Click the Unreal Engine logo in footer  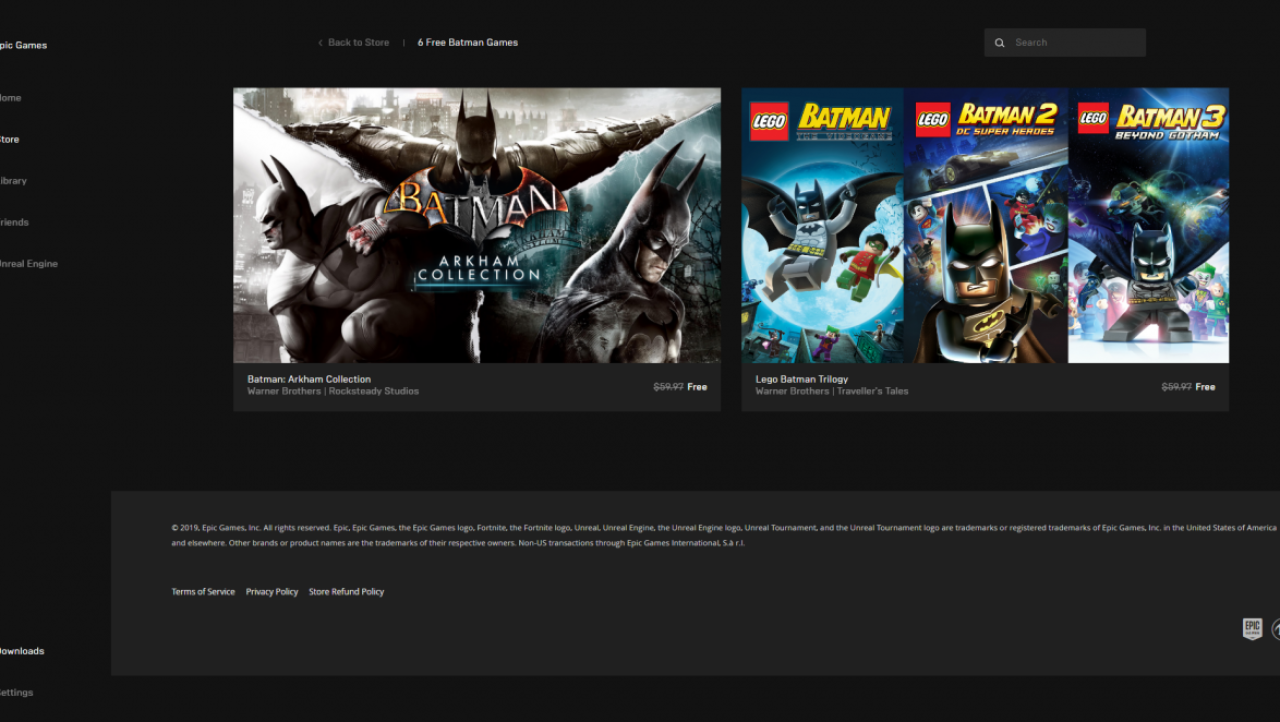click(x=1276, y=629)
